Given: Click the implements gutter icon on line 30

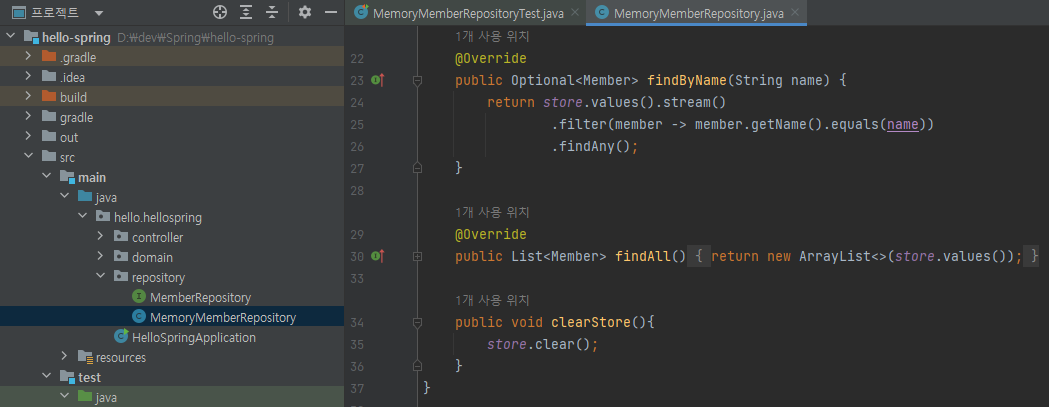Looking at the screenshot, I should (378, 256).
